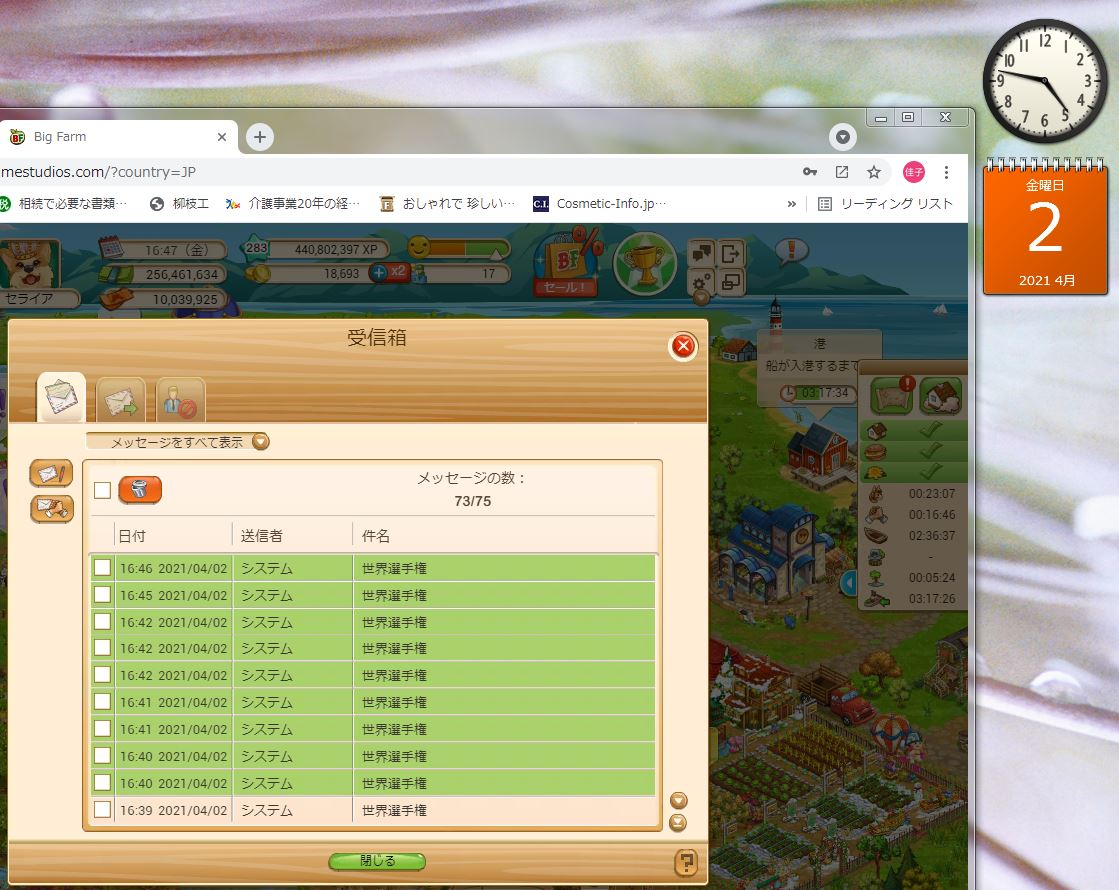Image resolution: width=1119 pixels, height=890 pixels.
Task: Open the セライア player avatar
Action: point(29,264)
